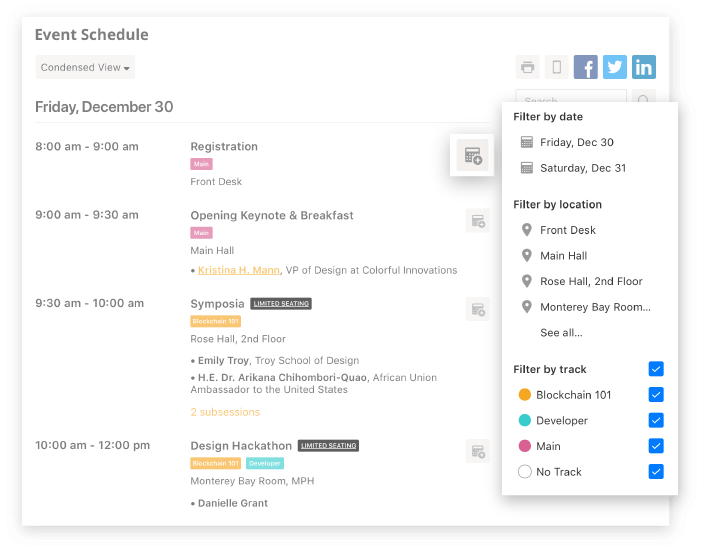Image resolution: width=702 pixels, height=553 pixels.
Task: Open Kristina H. Mann speaker link
Action: click(239, 270)
